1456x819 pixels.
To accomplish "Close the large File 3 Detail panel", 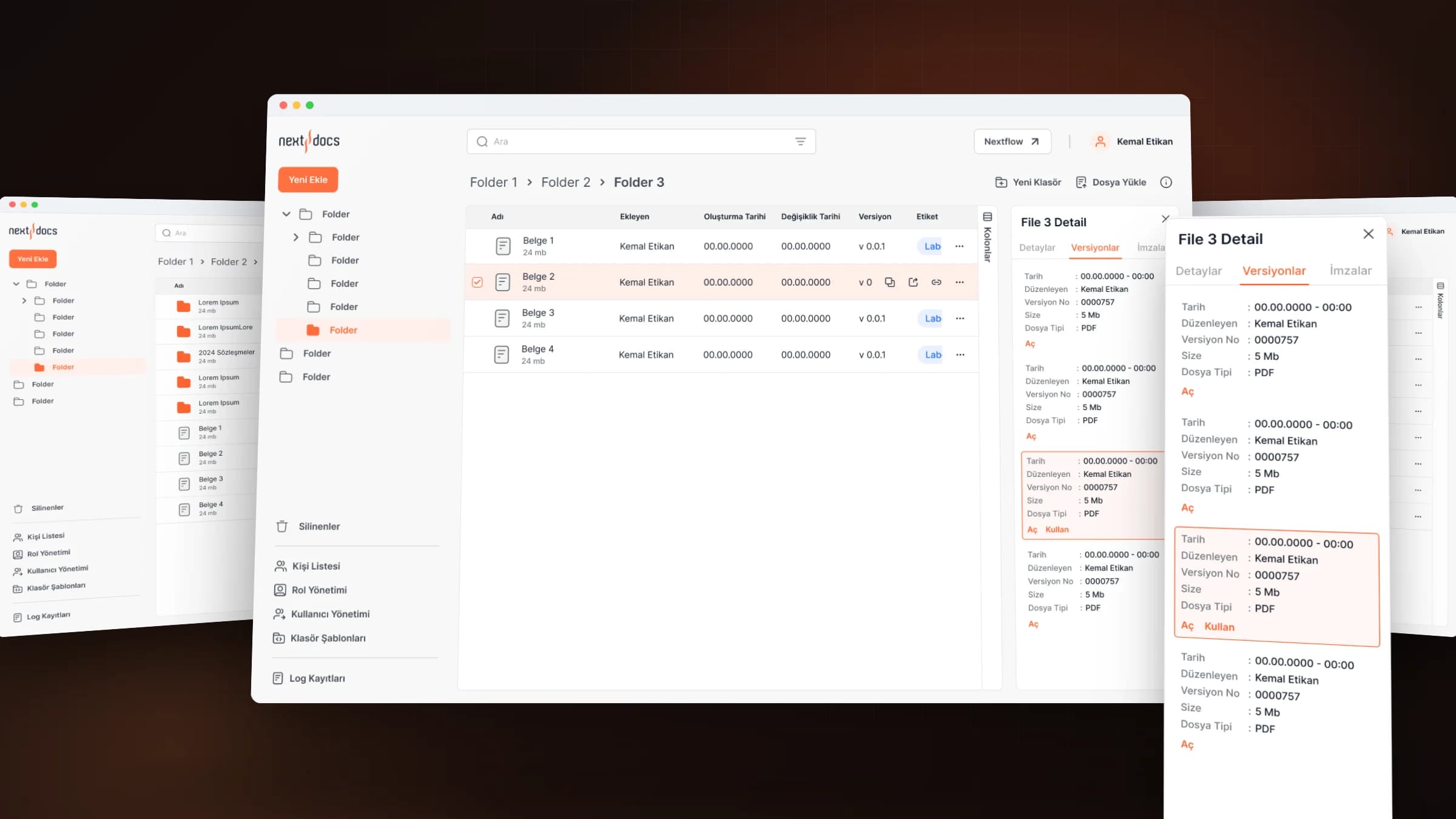I will coord(1368,234).
